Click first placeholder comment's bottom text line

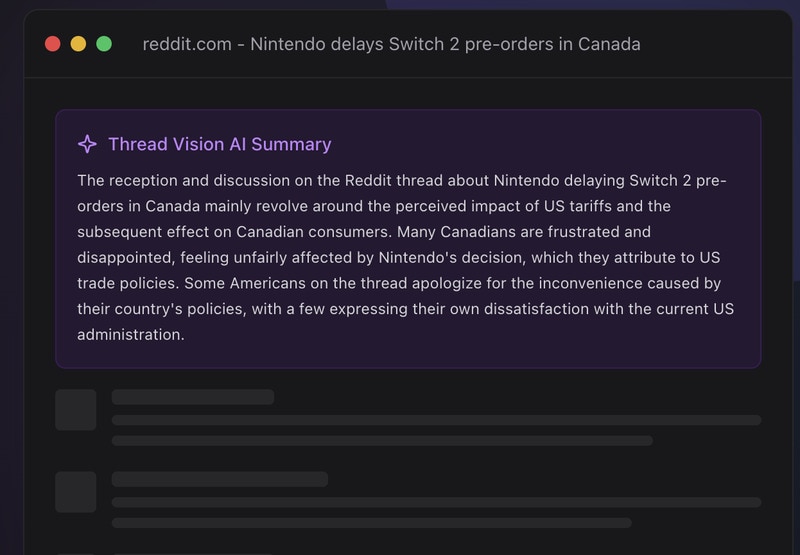[382, 440]
